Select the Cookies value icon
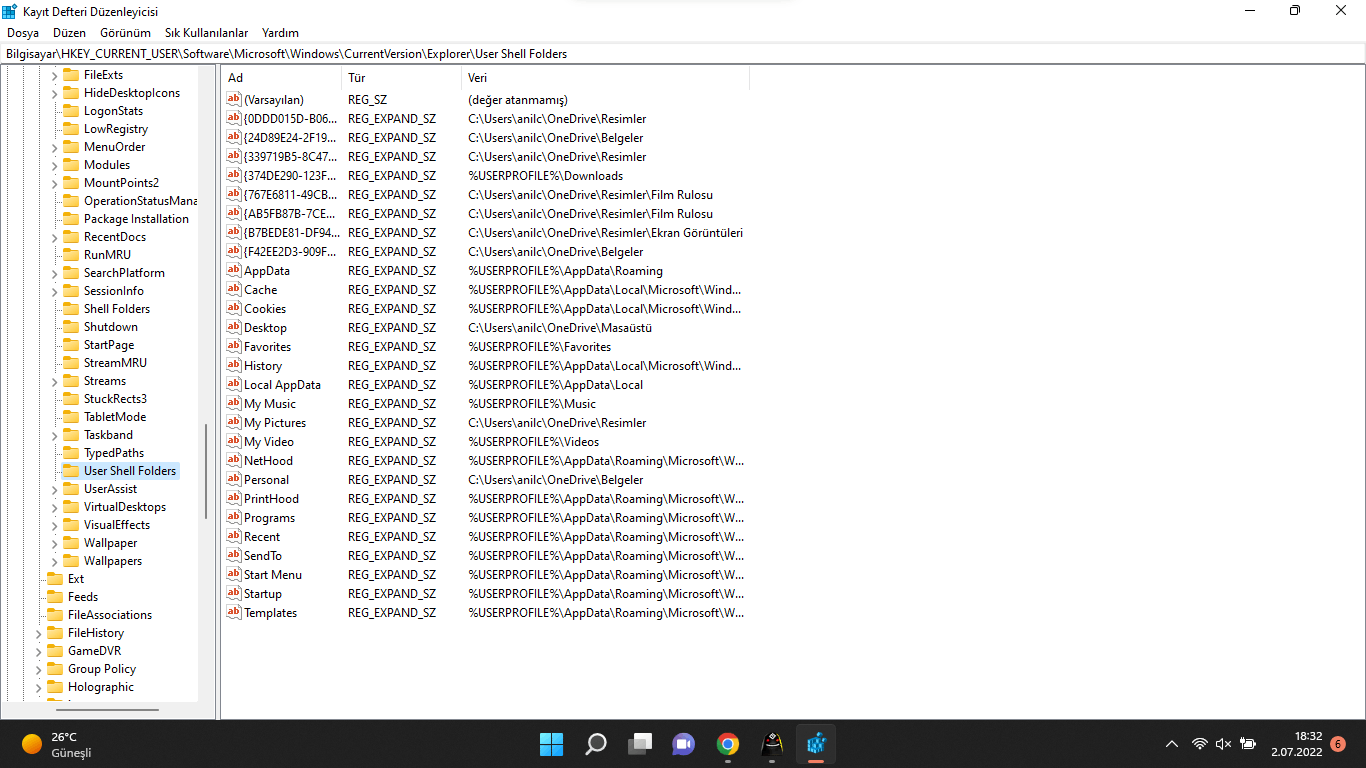 click(x=234, y=308)
